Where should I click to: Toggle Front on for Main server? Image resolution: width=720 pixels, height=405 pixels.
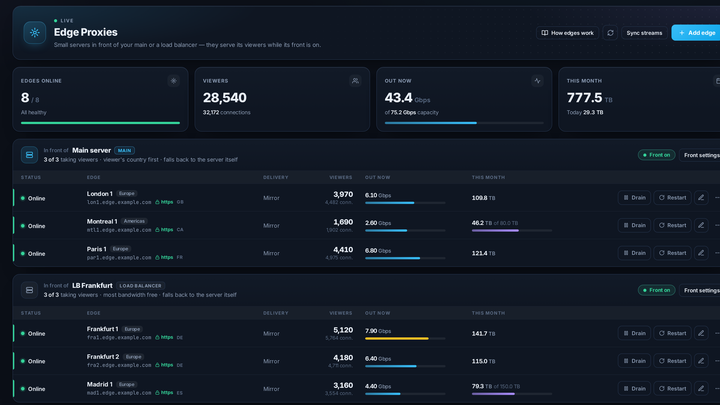(656, 155)
